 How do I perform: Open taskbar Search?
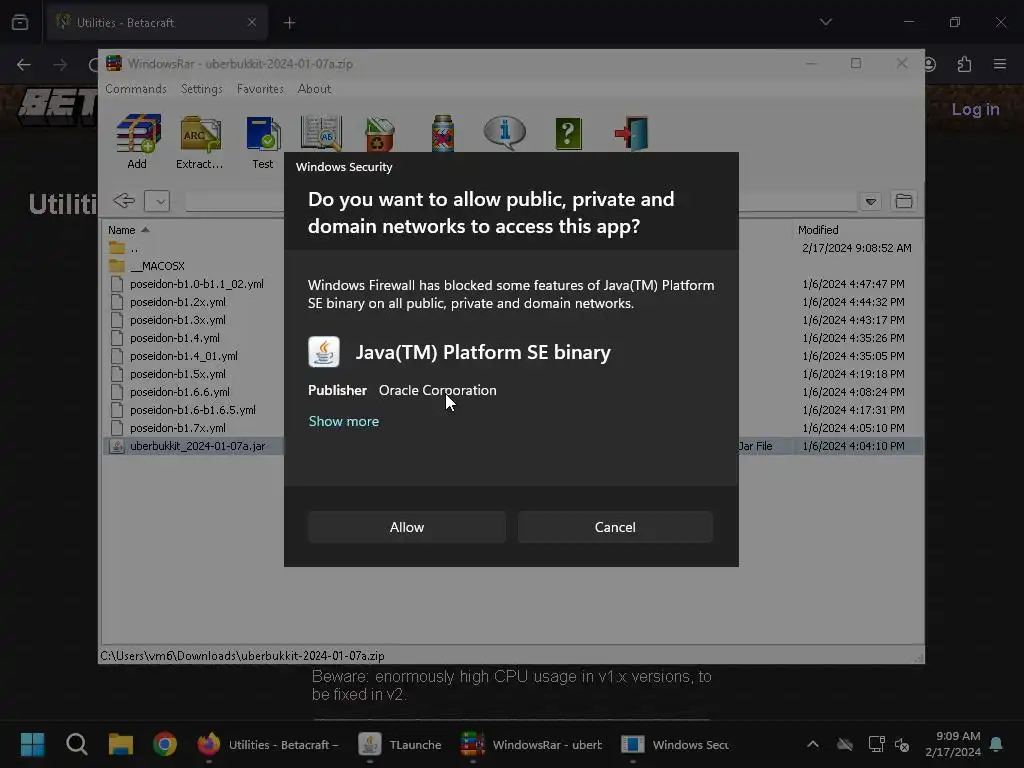coord(76,744)
